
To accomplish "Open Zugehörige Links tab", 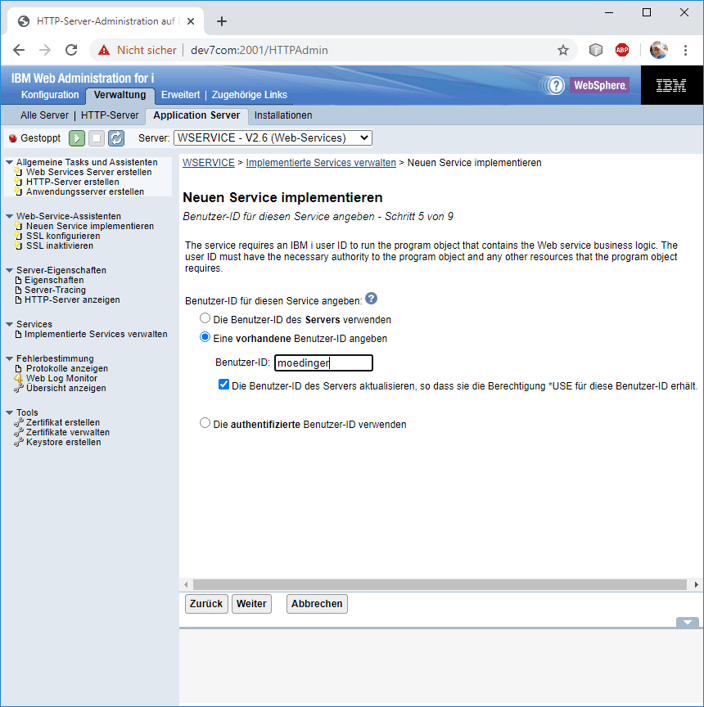I will [x=249, y=95].
